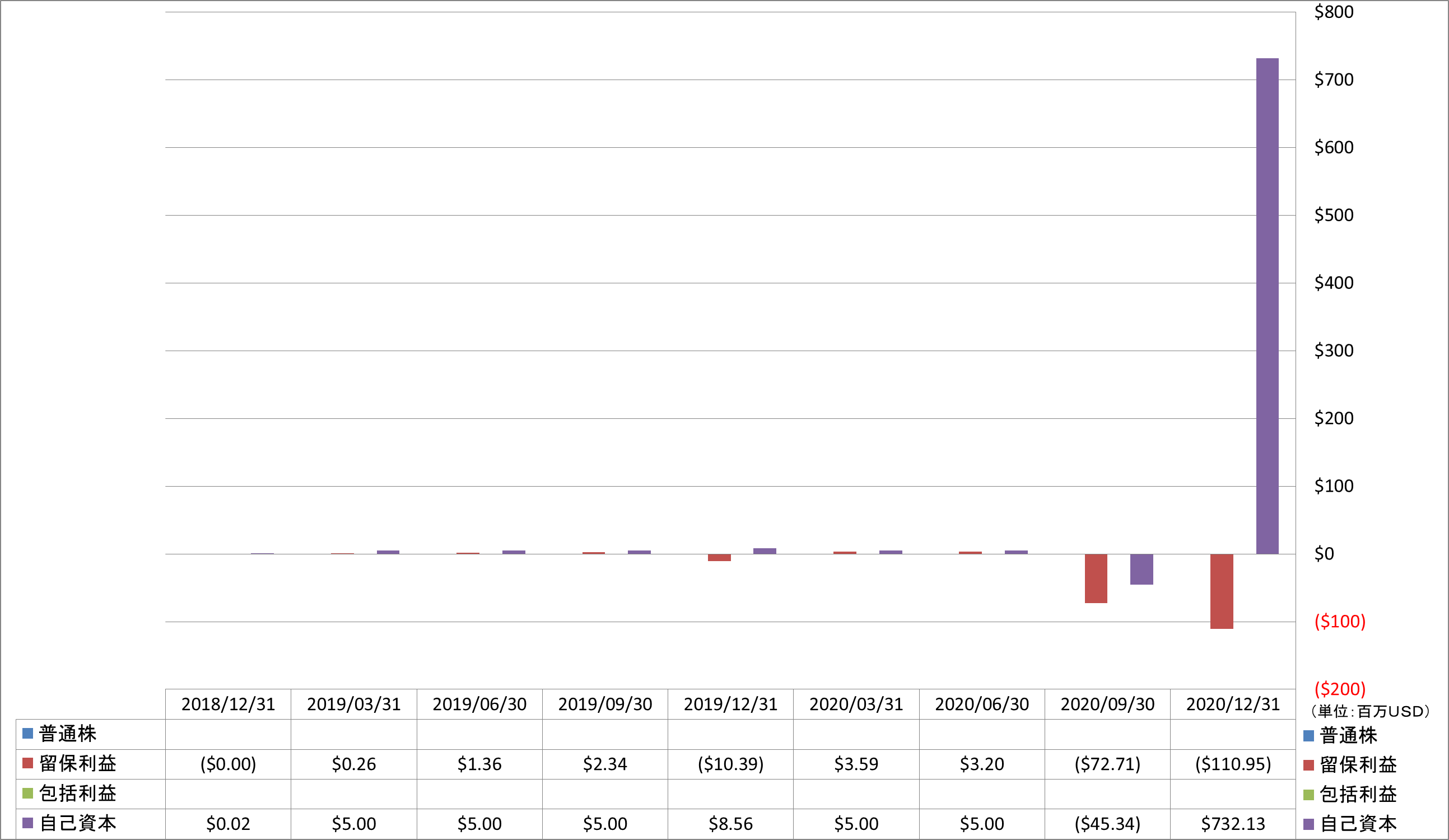Select the purple 2019/03/31 equity bar

tap(388, 553)
